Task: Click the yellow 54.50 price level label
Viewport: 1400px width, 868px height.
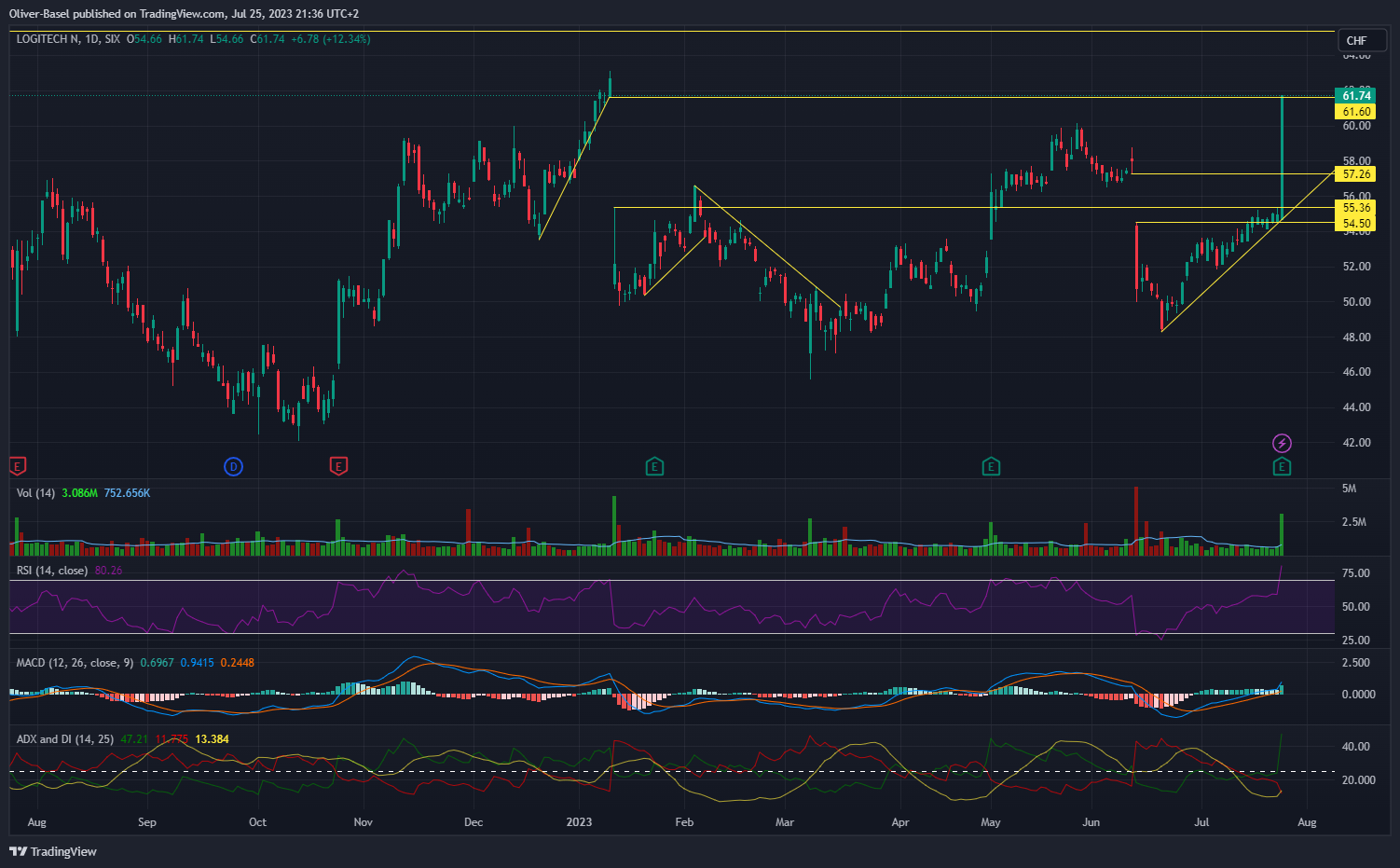Action: (x=1355, y=224)
